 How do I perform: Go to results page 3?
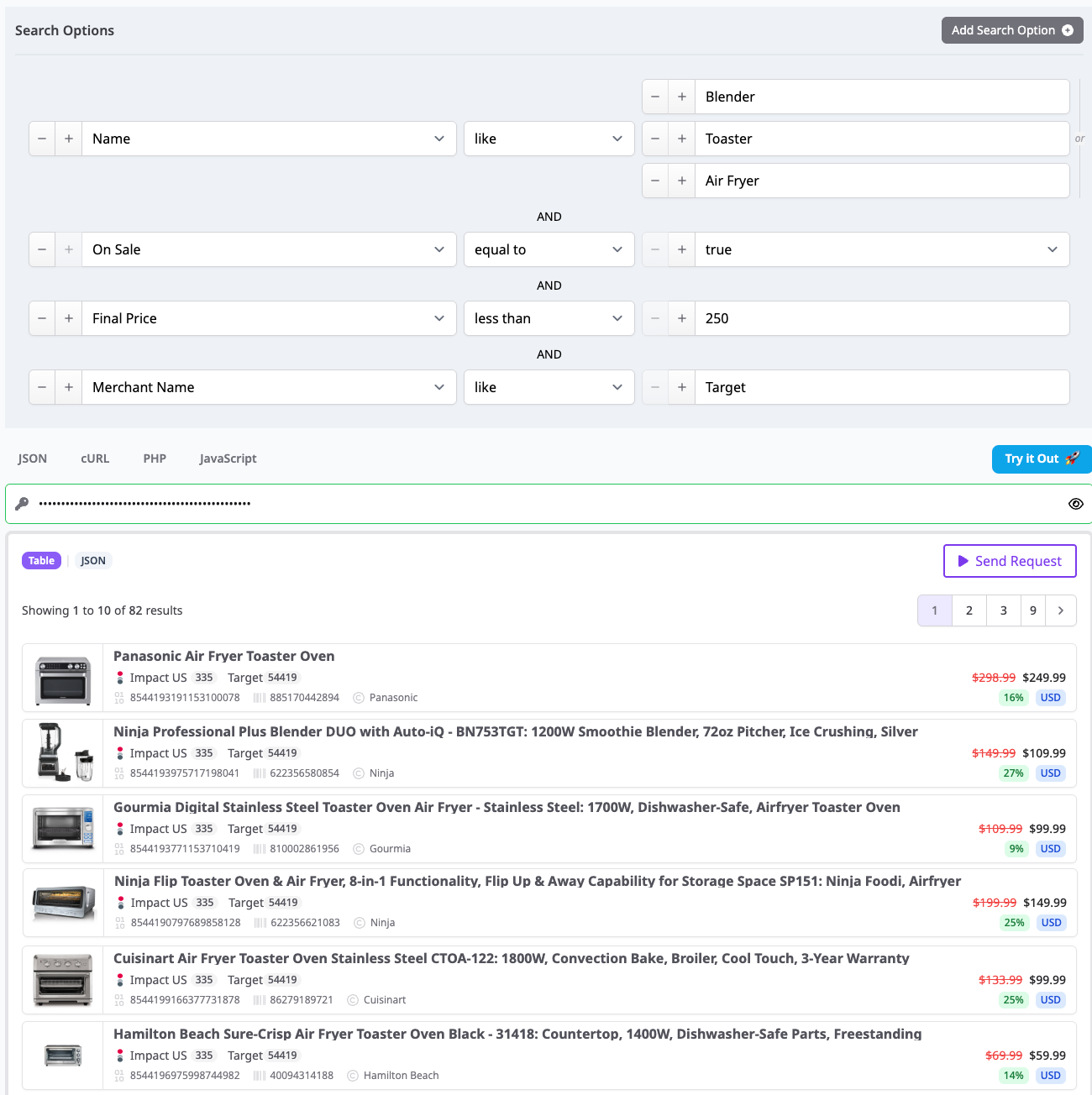[1003, 610]
